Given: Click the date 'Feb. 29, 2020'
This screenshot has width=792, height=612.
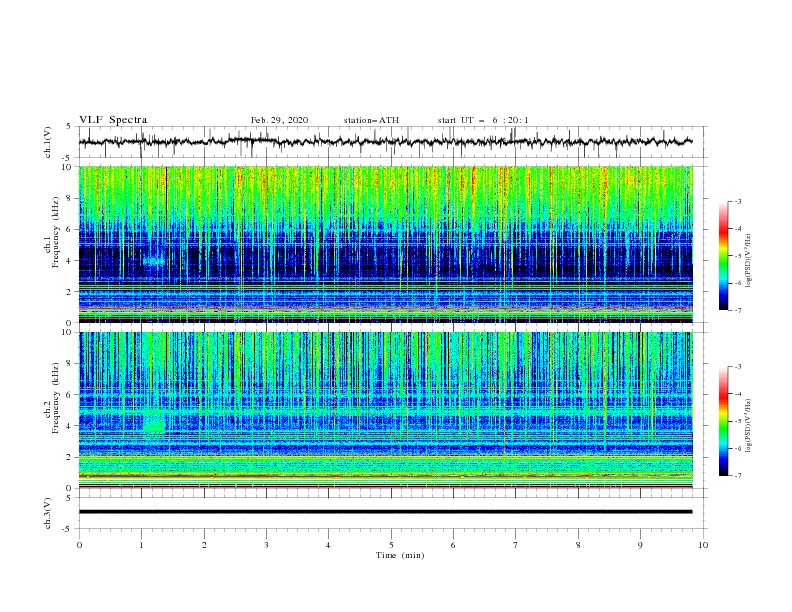Looking at the screenshot, I should click(279, 120).
